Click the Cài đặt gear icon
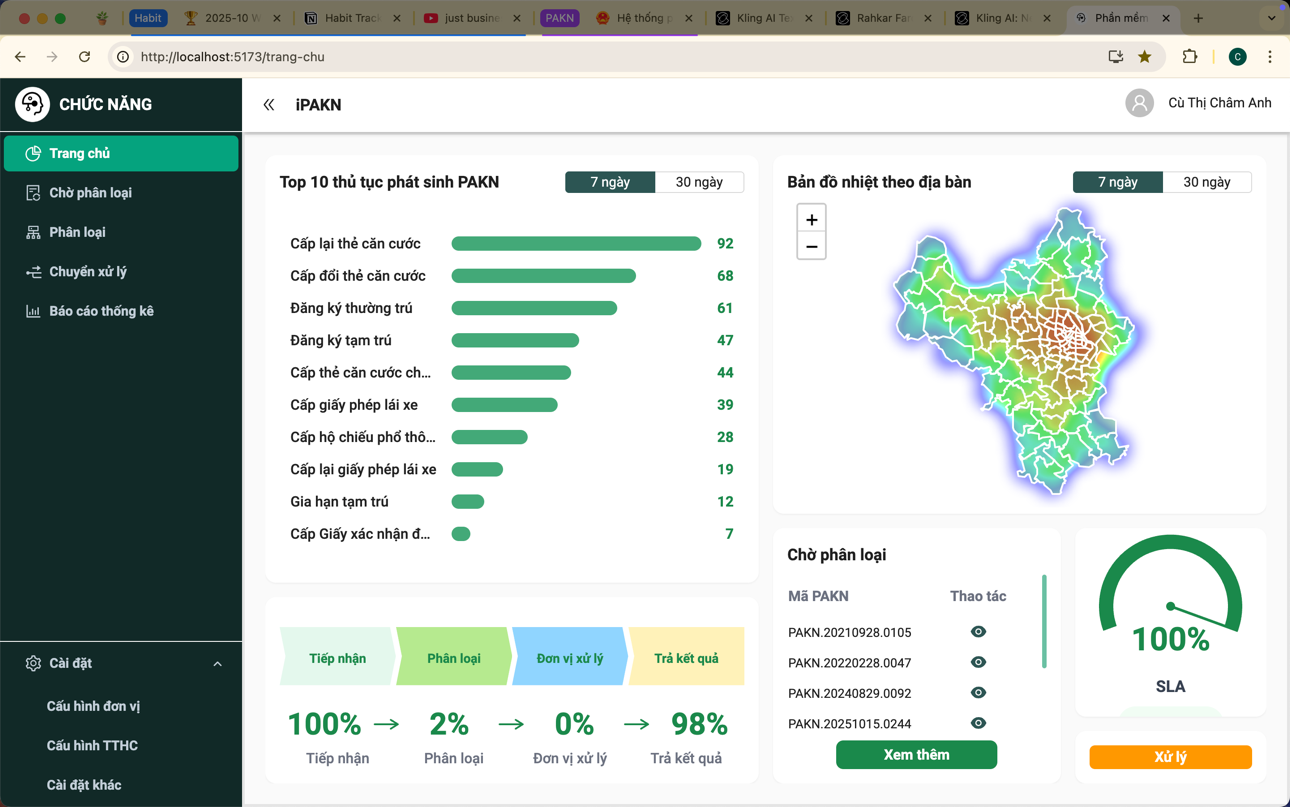Screen dimensions: 1290x807 coord(32,662)
